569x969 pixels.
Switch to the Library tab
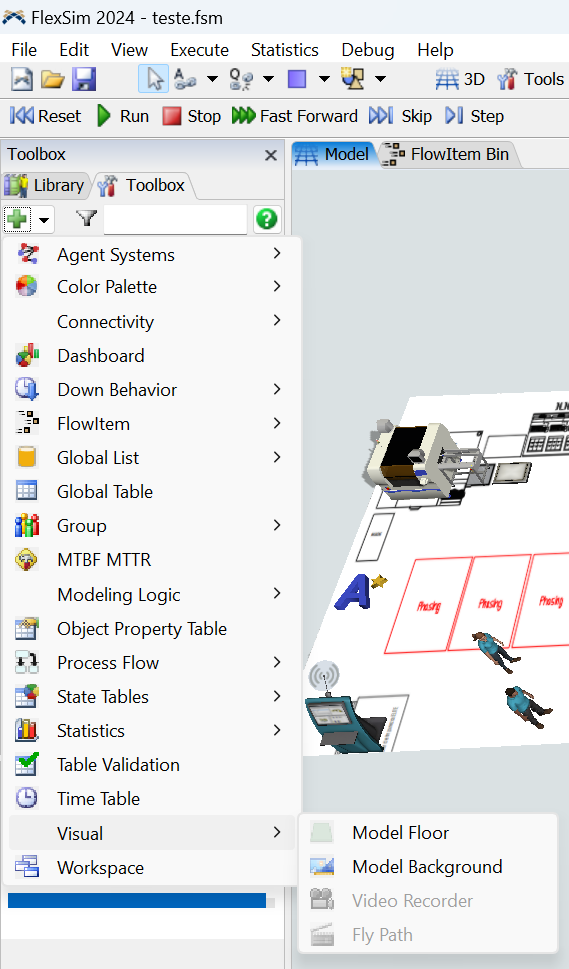point(45,185)
